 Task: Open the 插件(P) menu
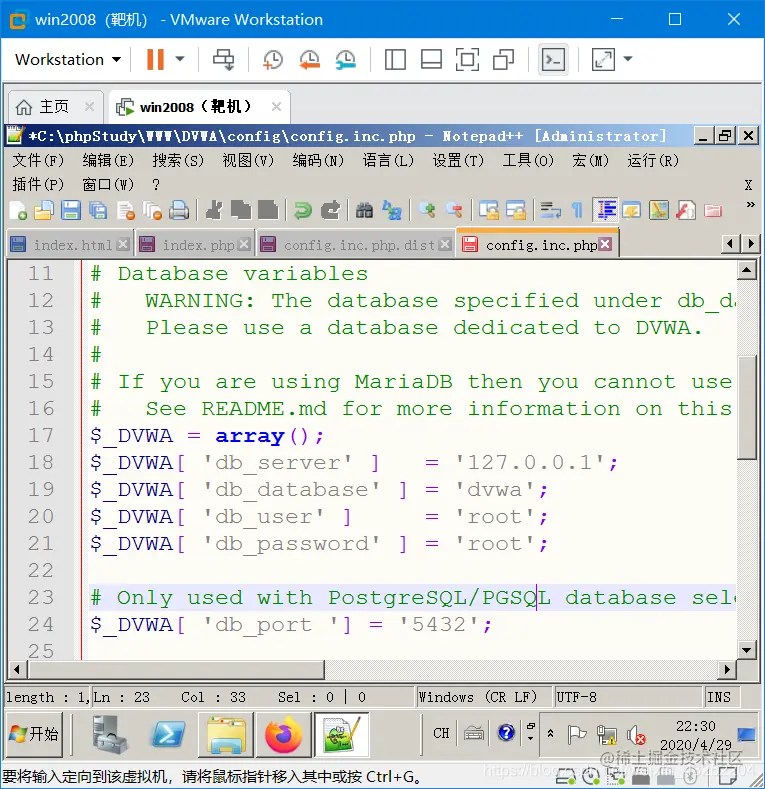pos(38,185)
